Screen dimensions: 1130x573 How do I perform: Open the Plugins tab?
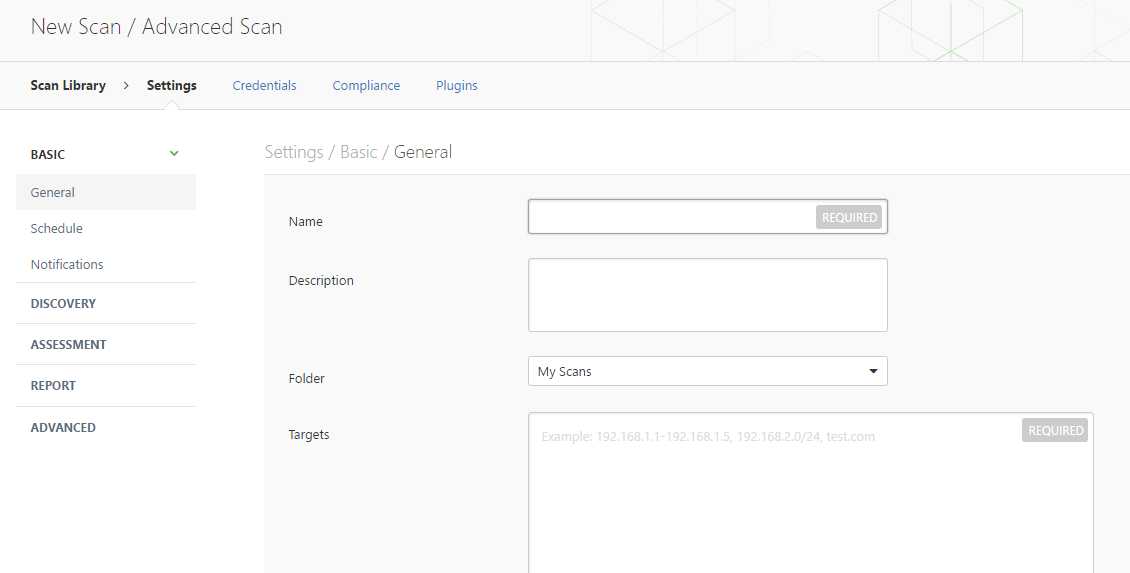457,86
